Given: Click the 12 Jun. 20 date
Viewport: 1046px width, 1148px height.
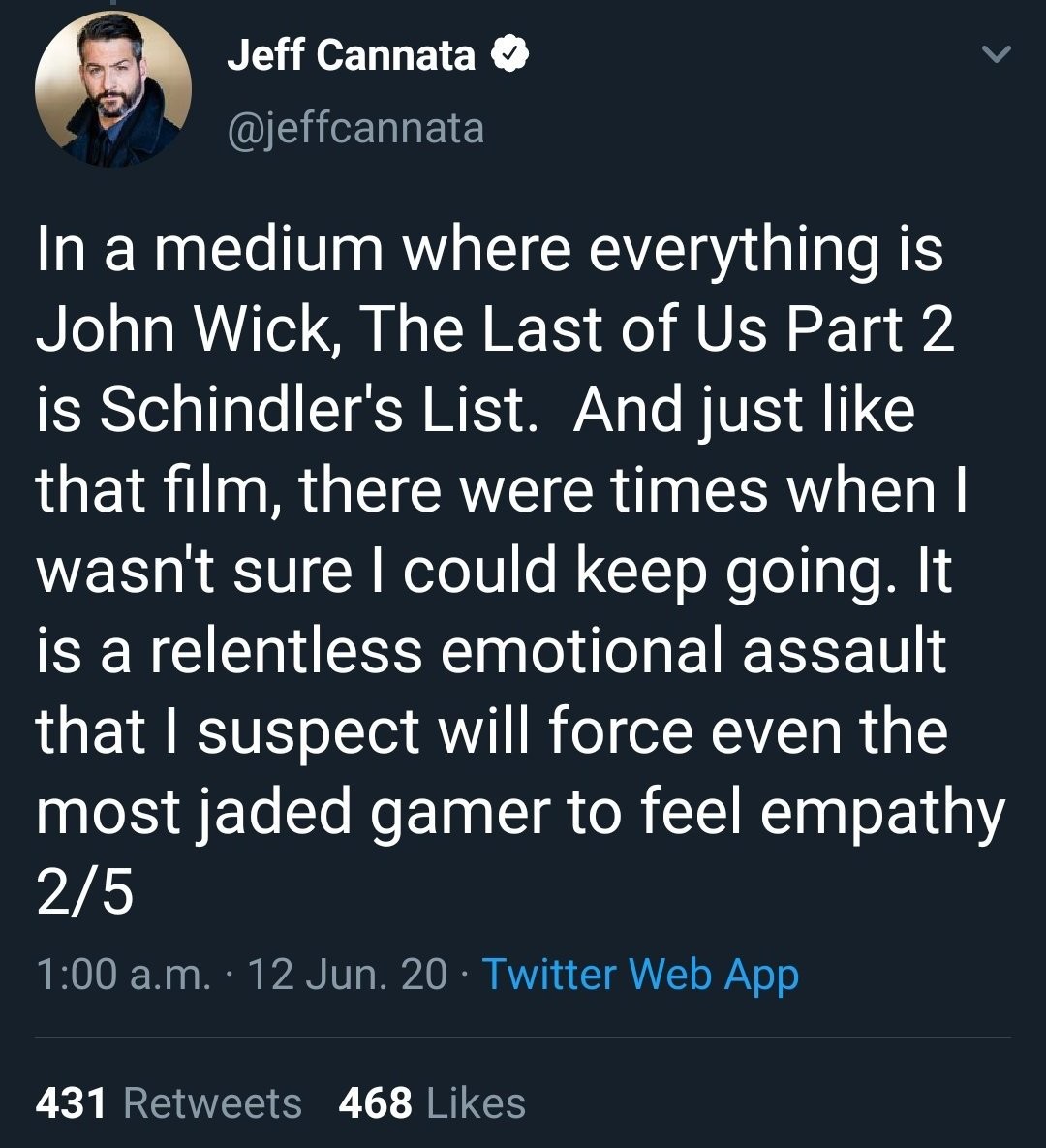Looking at the screenshot, I should coord(348,974).
